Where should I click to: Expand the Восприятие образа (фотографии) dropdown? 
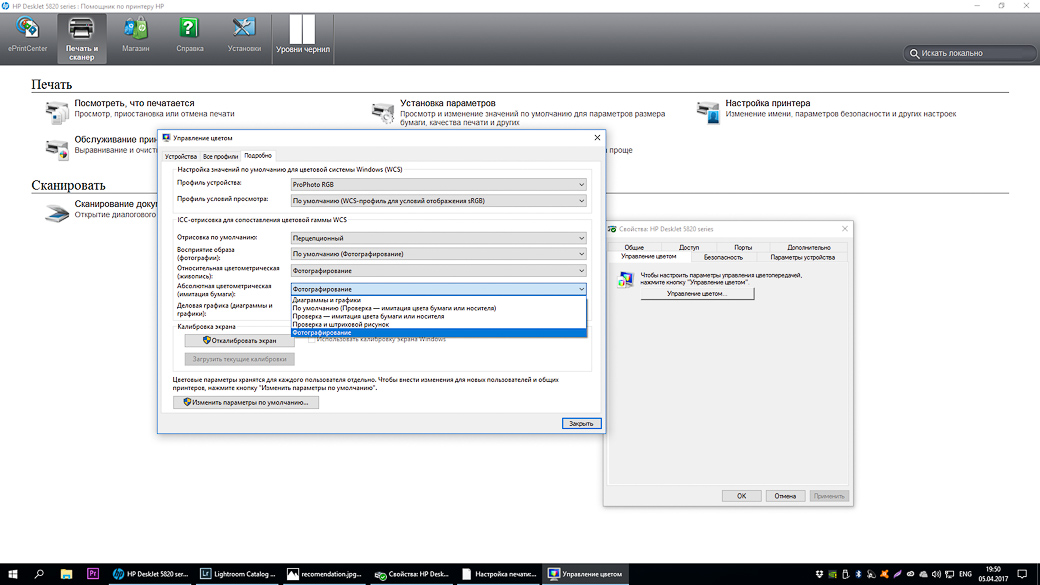click(x=438, y=253)
